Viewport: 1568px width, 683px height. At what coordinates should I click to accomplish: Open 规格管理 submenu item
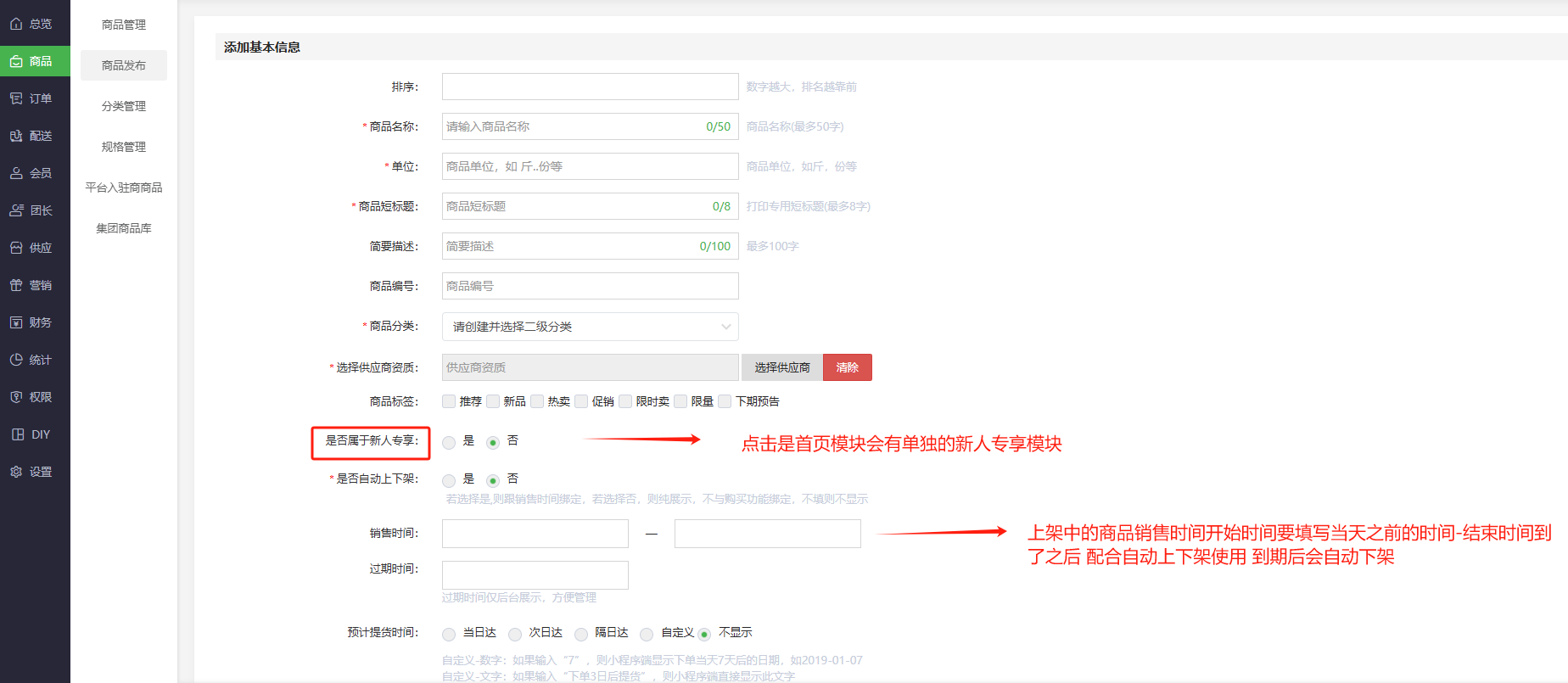124,147
